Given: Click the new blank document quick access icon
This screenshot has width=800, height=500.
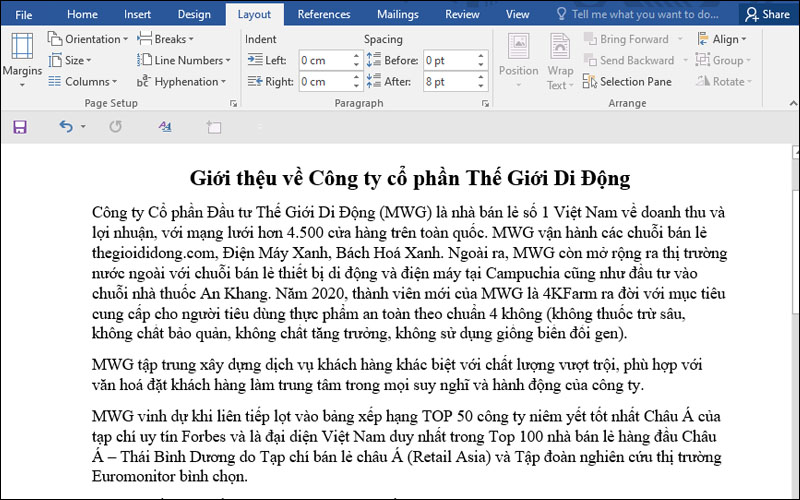Looking at the screenshot, I should 214,127.
